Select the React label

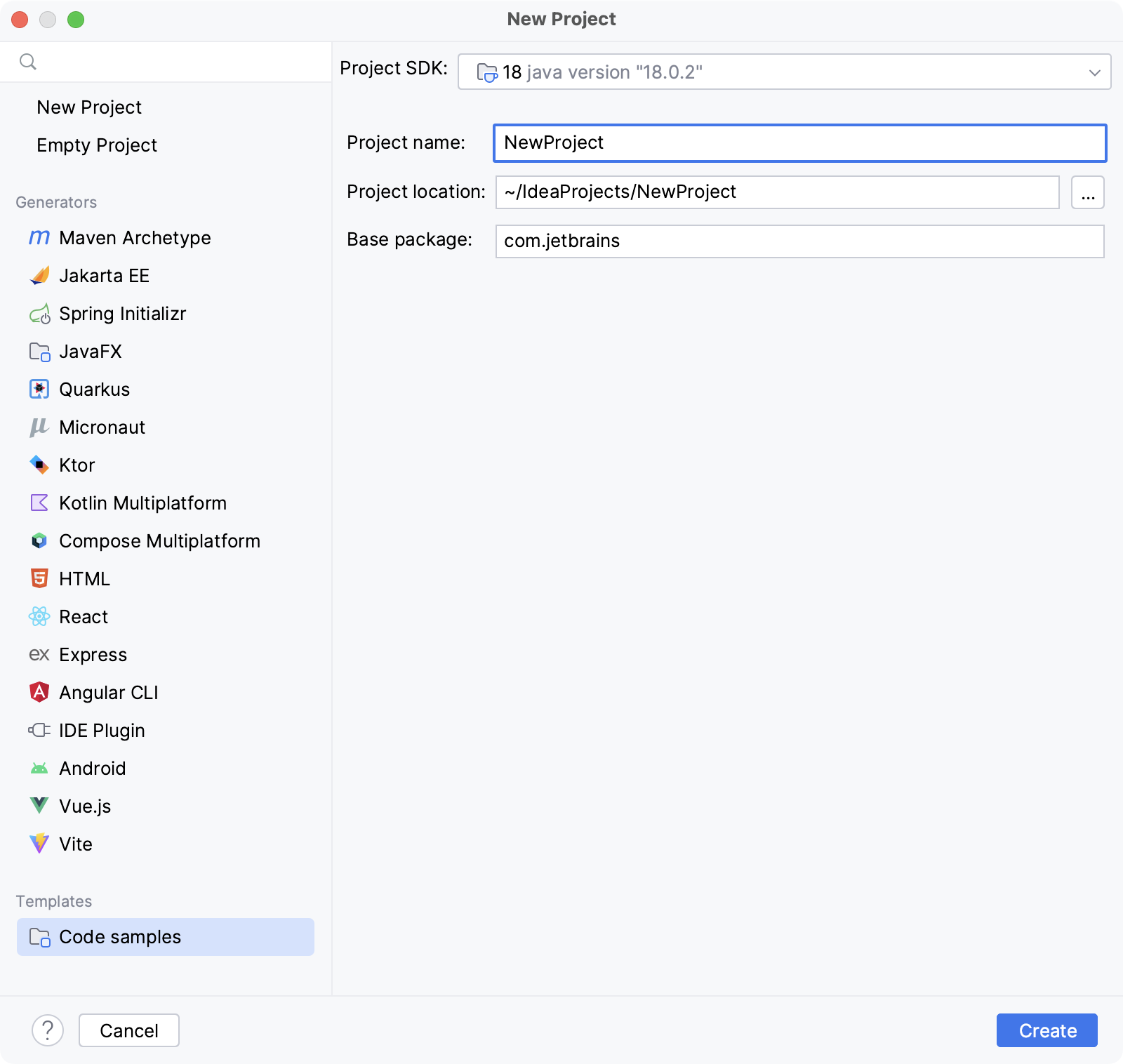coord(84,617)
